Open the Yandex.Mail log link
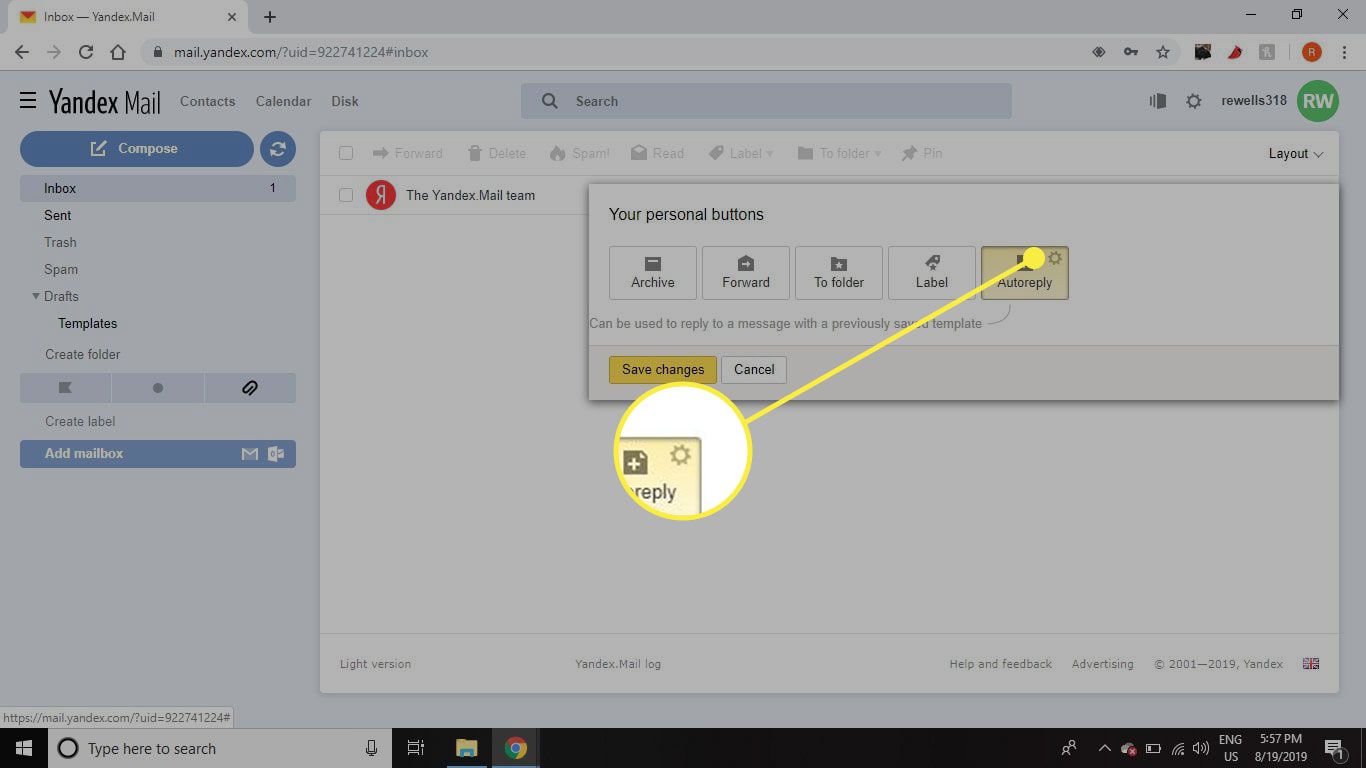1366x768 pixels. point(618,664)
